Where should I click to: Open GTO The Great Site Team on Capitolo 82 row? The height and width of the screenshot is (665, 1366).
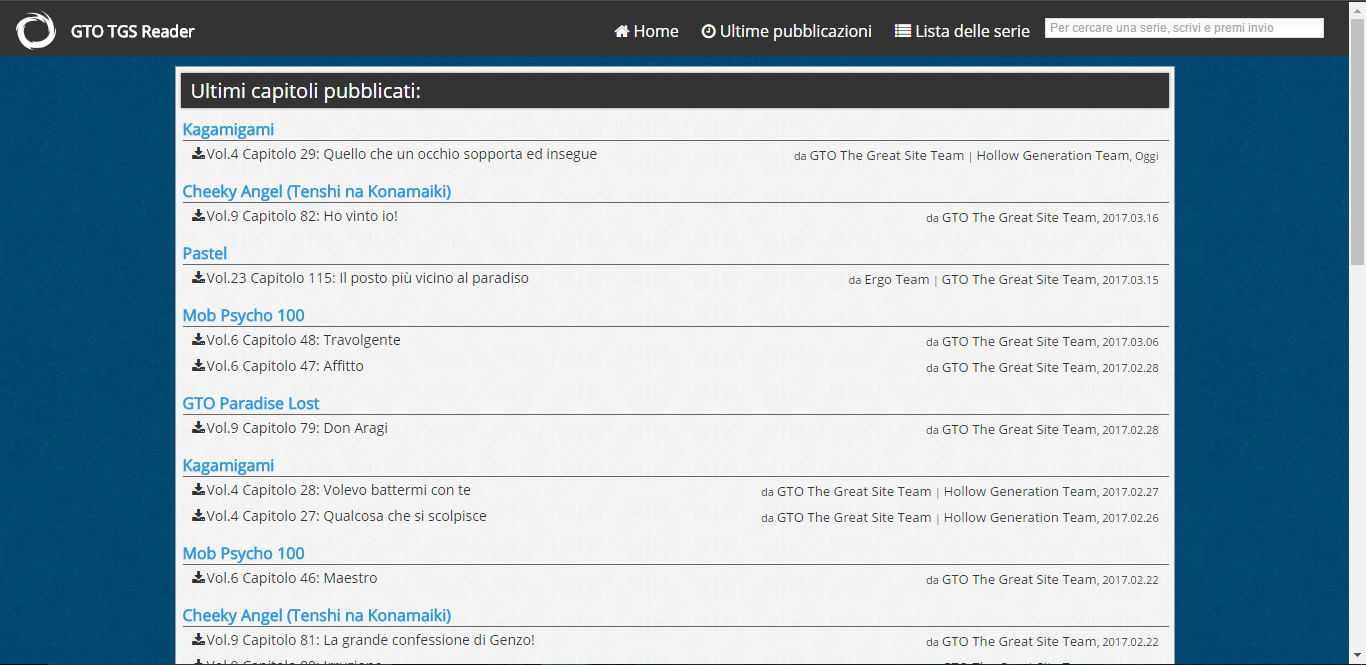tap(1019, 217)
